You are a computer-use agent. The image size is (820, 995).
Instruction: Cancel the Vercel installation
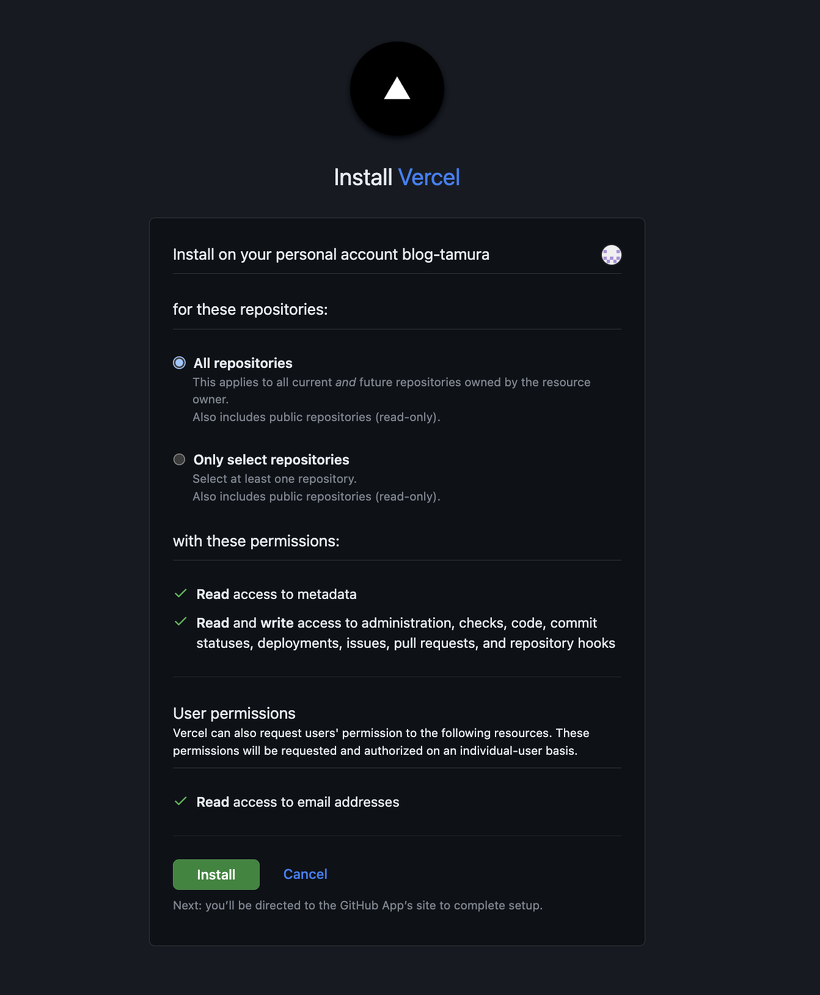[x=305, y=874]
